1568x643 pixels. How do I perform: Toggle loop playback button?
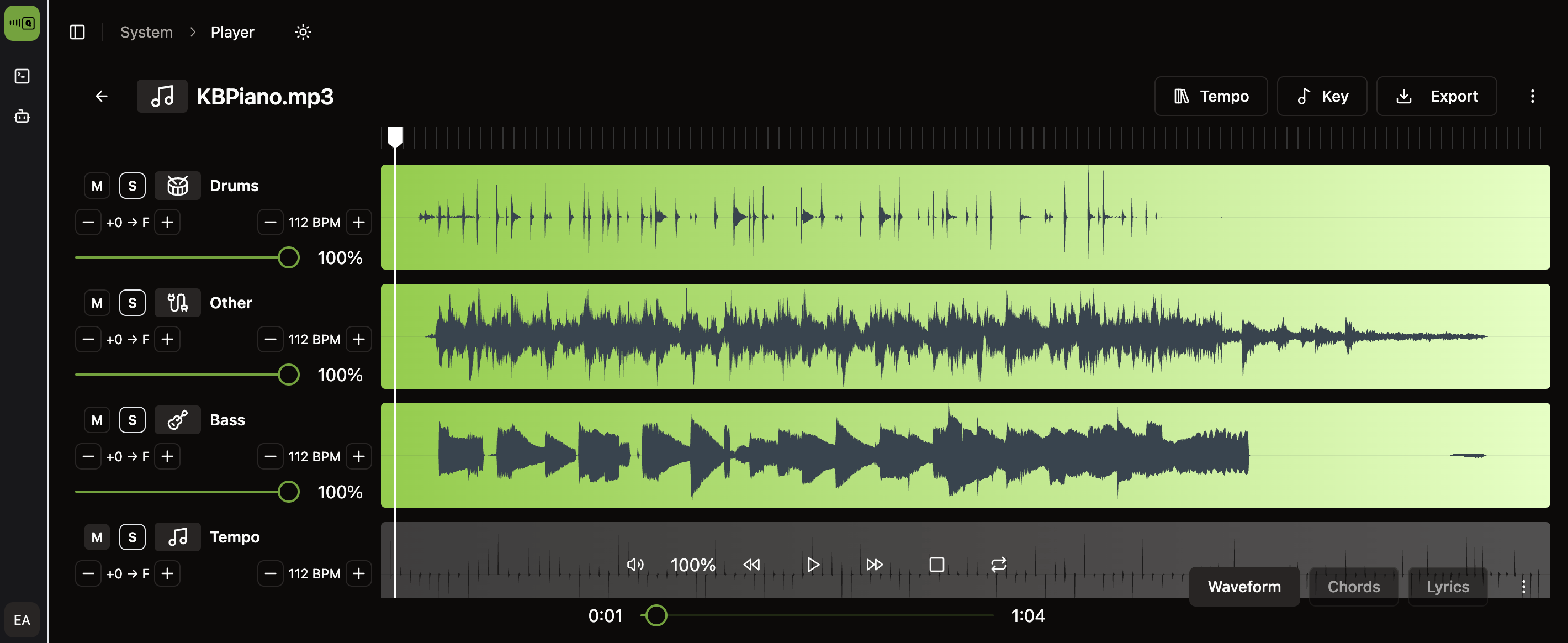coord(998,565)
